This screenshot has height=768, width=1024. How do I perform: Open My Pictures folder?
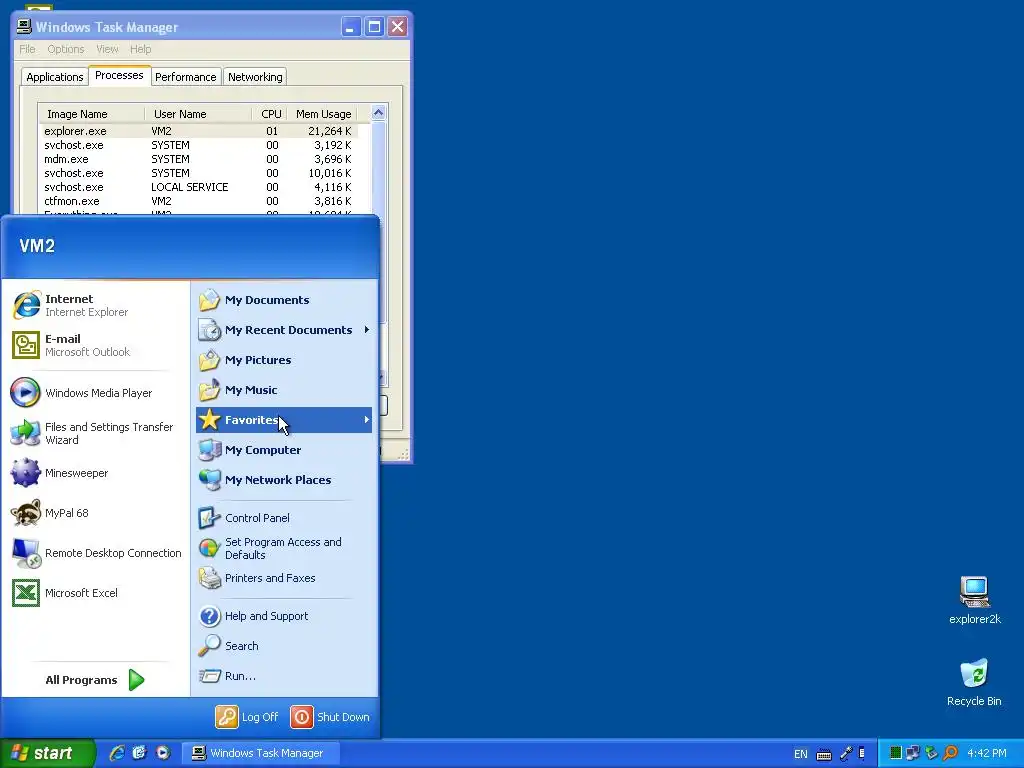pyautogui.click(x=284, y=360)
